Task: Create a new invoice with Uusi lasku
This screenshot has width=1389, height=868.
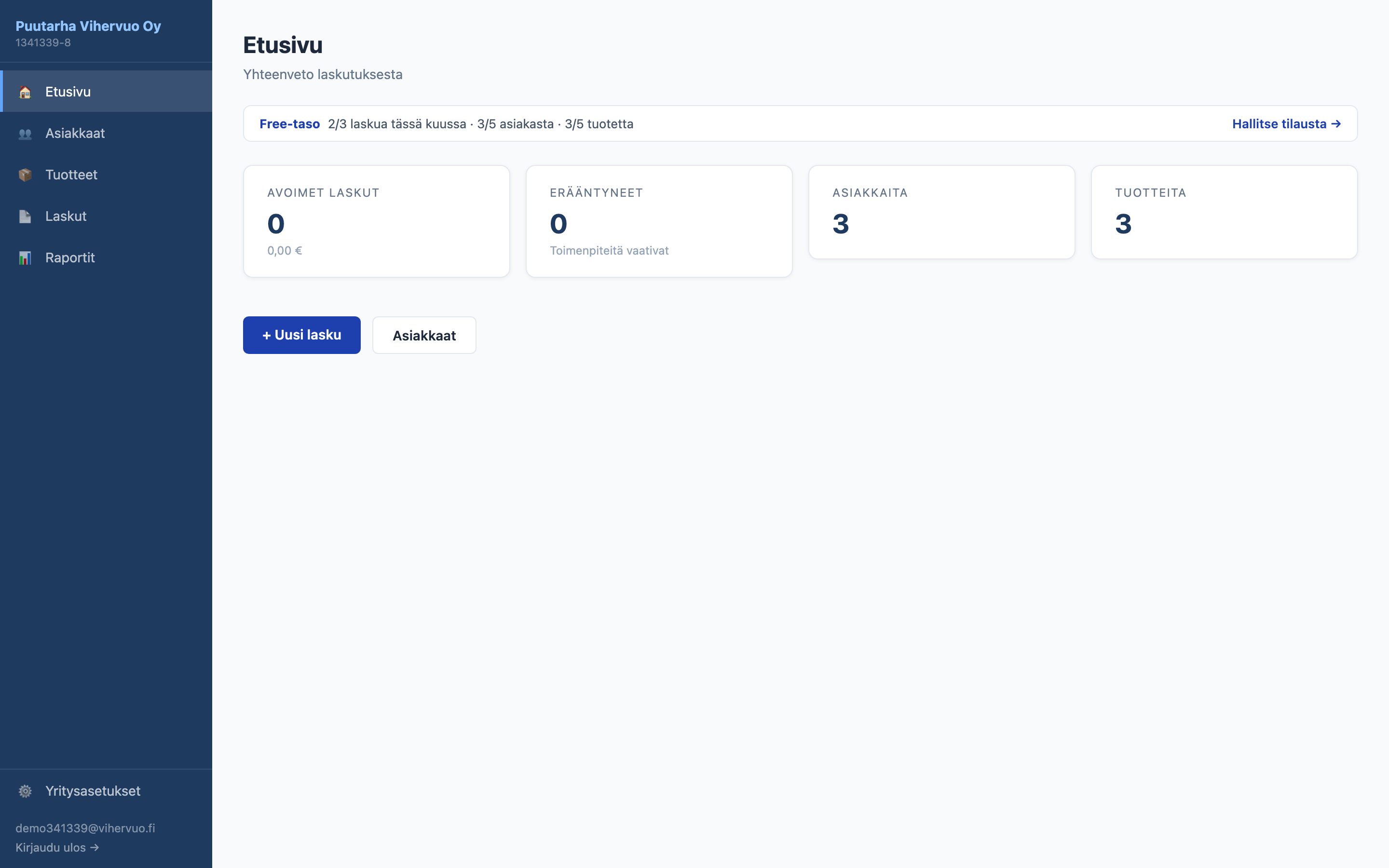Action: [x=301, y=335]
